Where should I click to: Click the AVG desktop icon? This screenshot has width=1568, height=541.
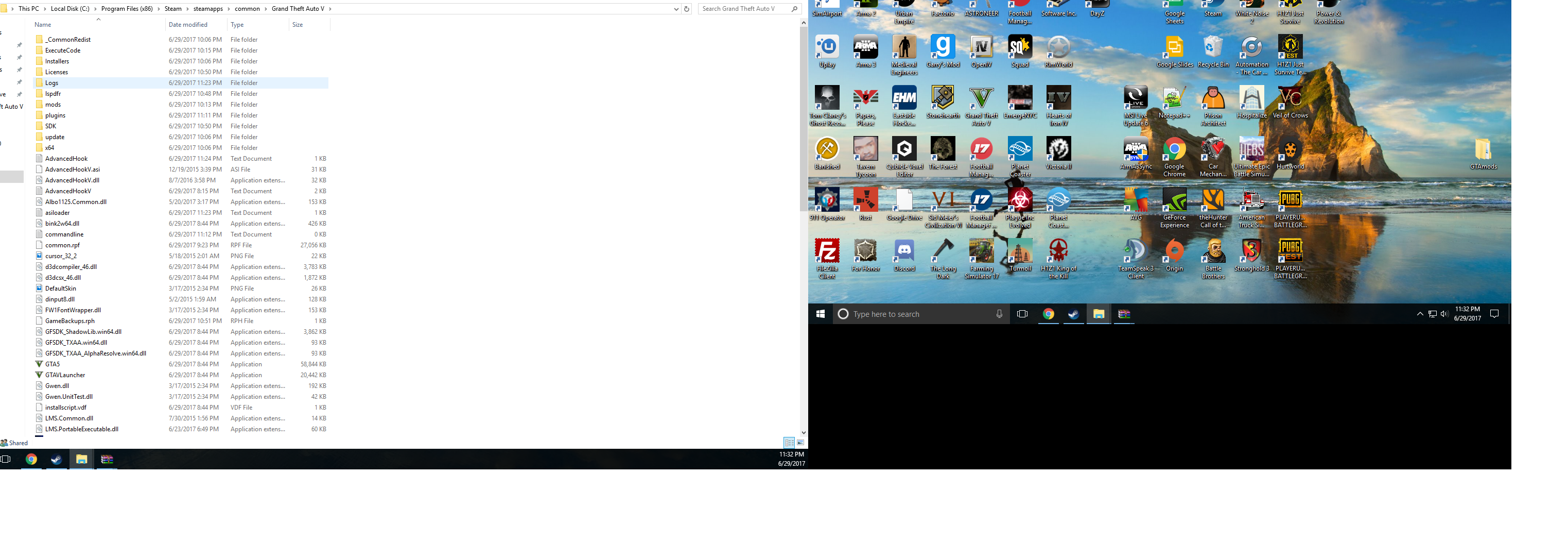click(x=1136, y=205)
